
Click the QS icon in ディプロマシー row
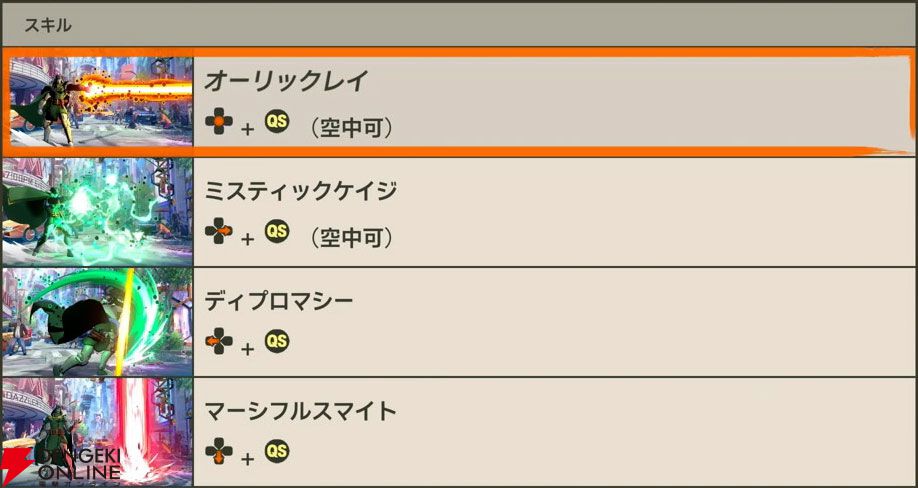click(277, 342)
